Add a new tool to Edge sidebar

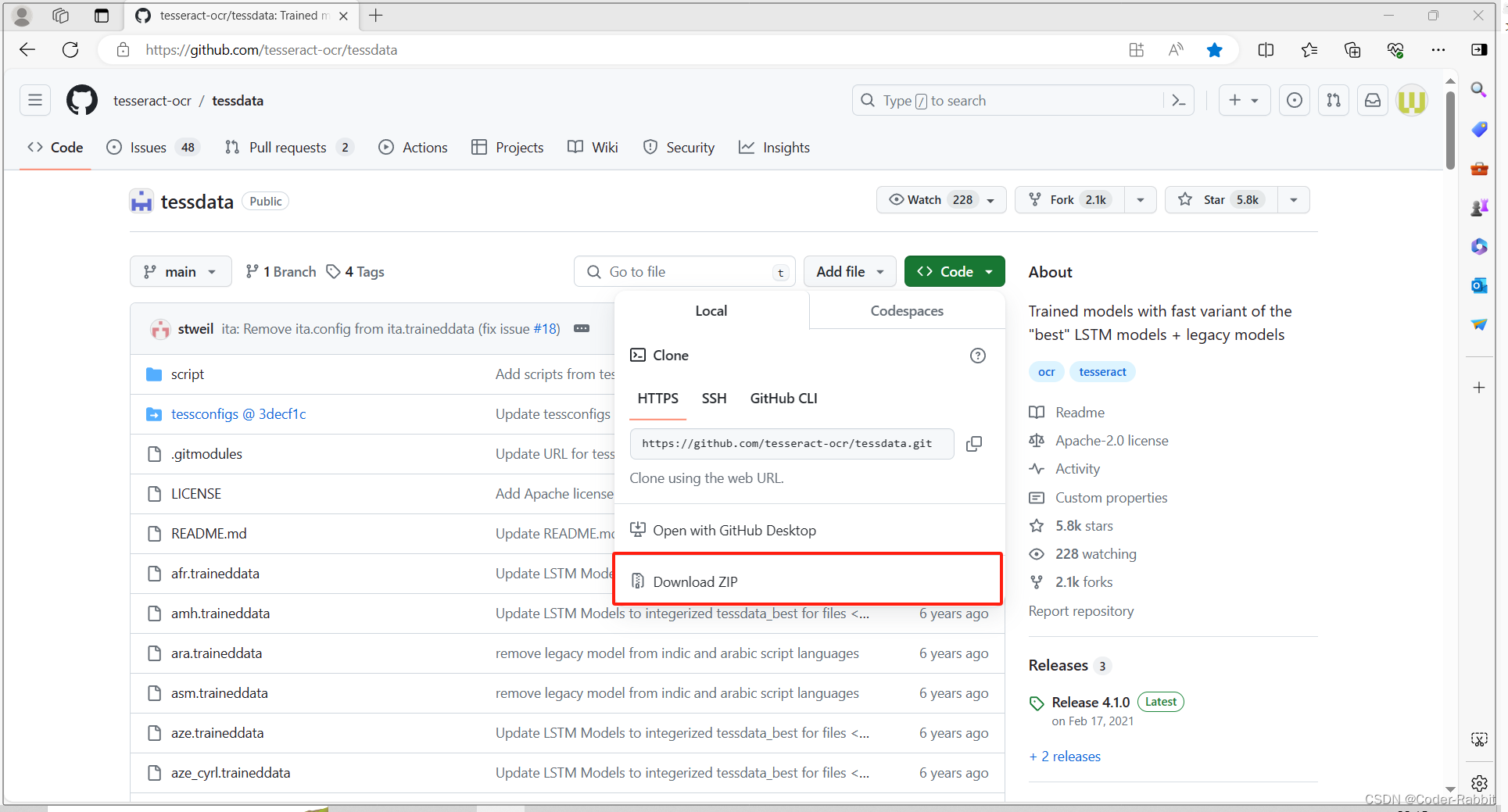pyautogui.click(x=1479, y=388)
